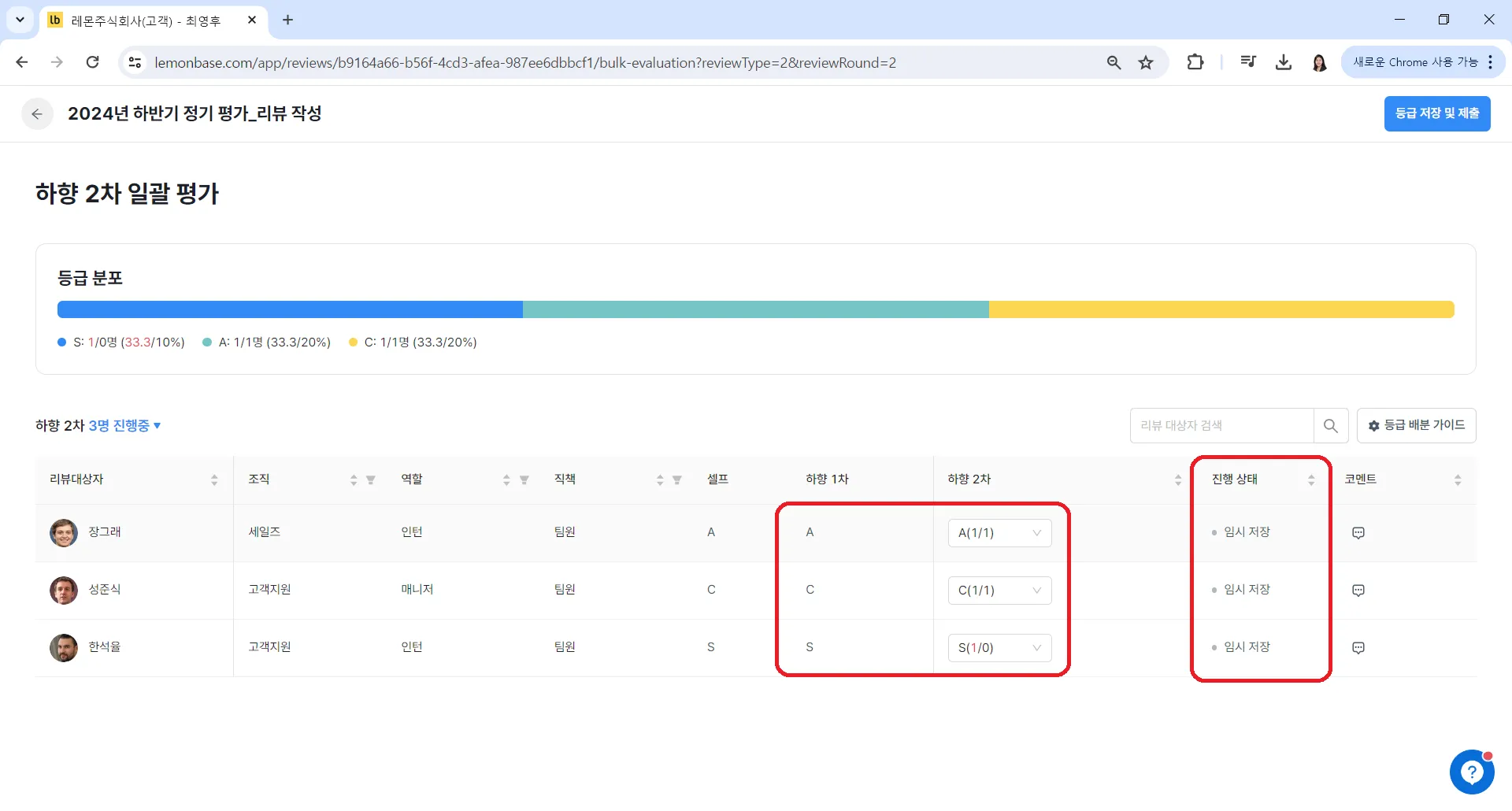Open the help chat bubble
The width and height of the screenshot is (1512, 811).
coord(1472,772)
